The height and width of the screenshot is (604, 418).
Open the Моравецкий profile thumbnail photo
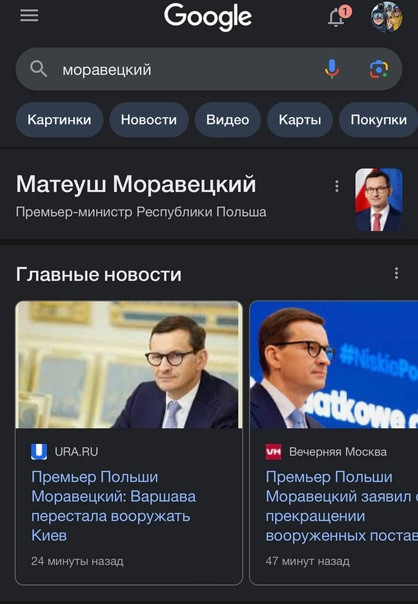coord(379,200)
